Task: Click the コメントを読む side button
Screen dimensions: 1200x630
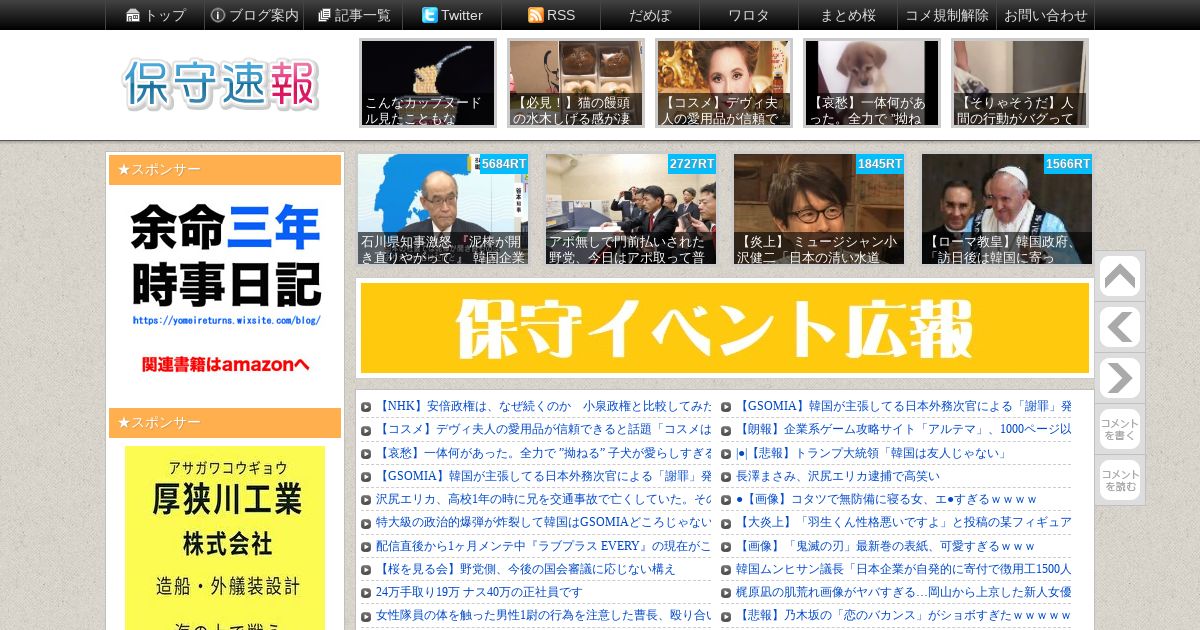Action: pos(1120,480)
